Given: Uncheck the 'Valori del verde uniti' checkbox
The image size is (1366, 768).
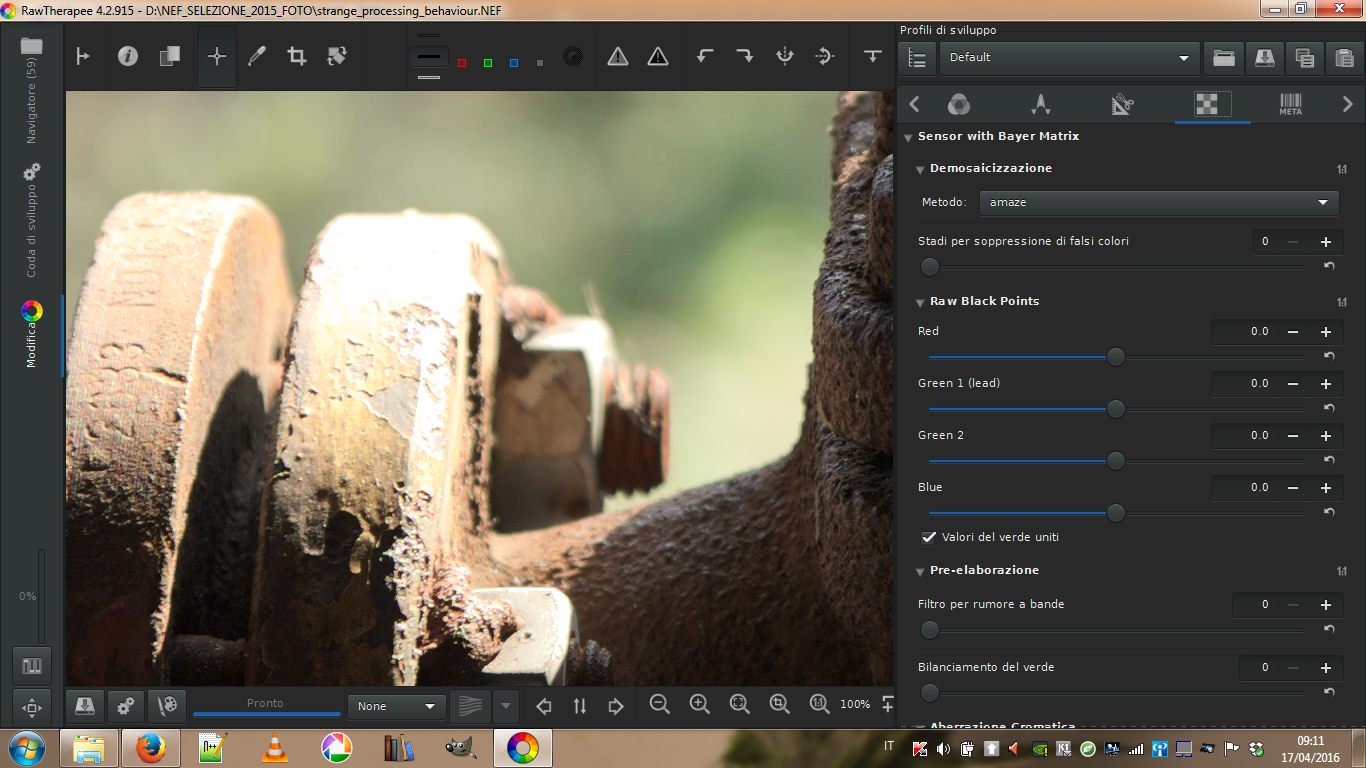Looking at the screenshot, I should pyautogui.click(x=929, y=538).
